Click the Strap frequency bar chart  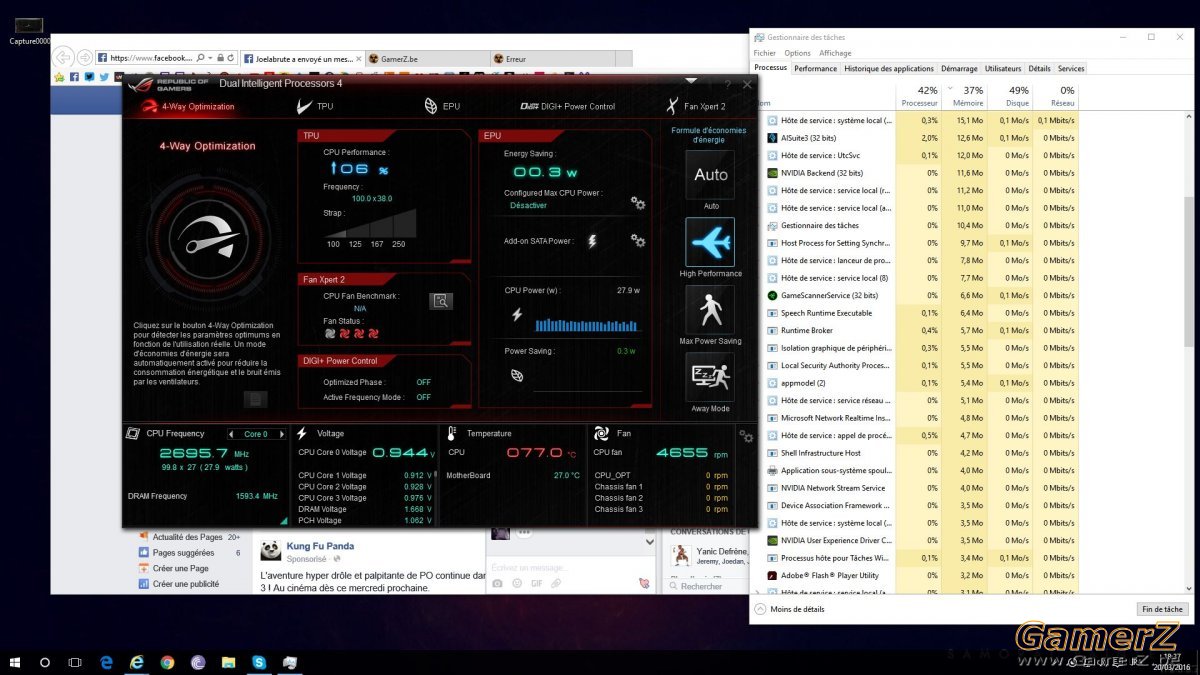click(370, 223)
